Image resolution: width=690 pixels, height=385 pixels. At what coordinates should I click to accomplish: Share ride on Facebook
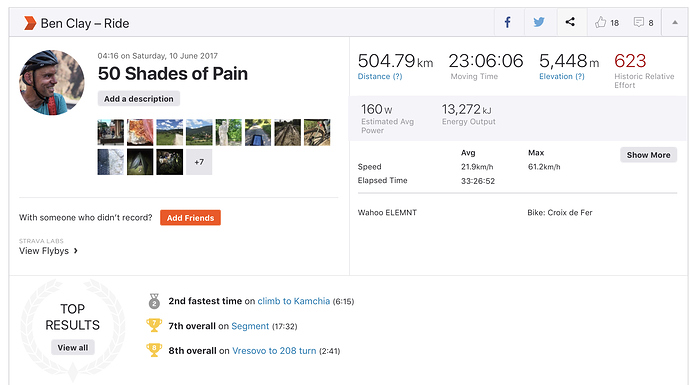(x=507, y=22)
